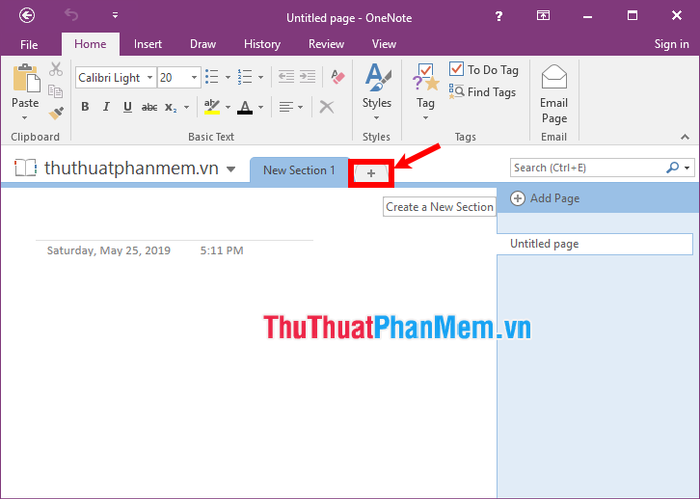Click the Email Page button
Screen dimensions: 700x499
(x=554, y=94)
